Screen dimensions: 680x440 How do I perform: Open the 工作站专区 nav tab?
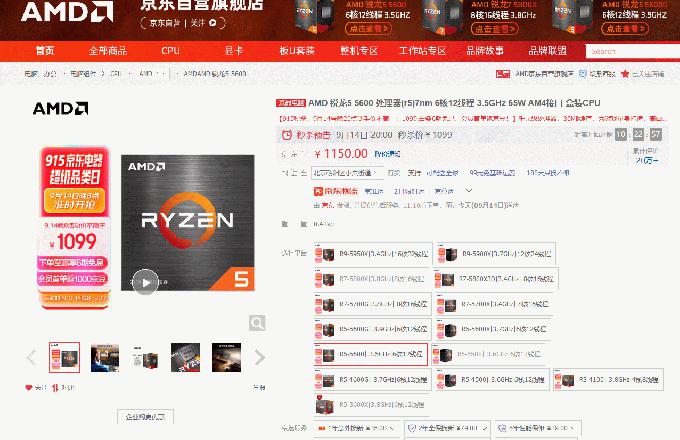[422, 51]
